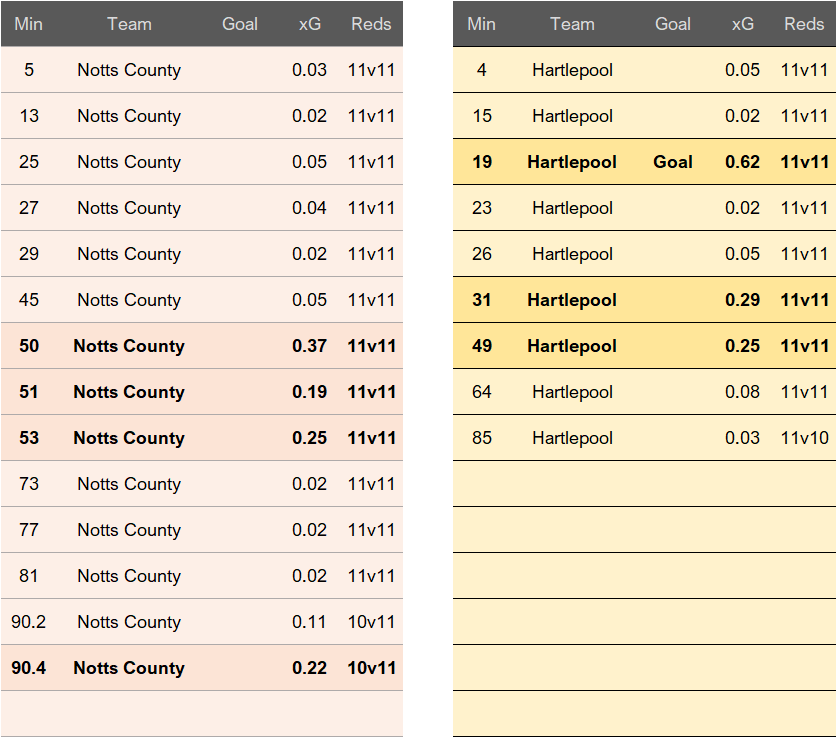Click the minute 73 cell for Notts County
This screenshot has height=737, width=836.
(x=29, y=484)
